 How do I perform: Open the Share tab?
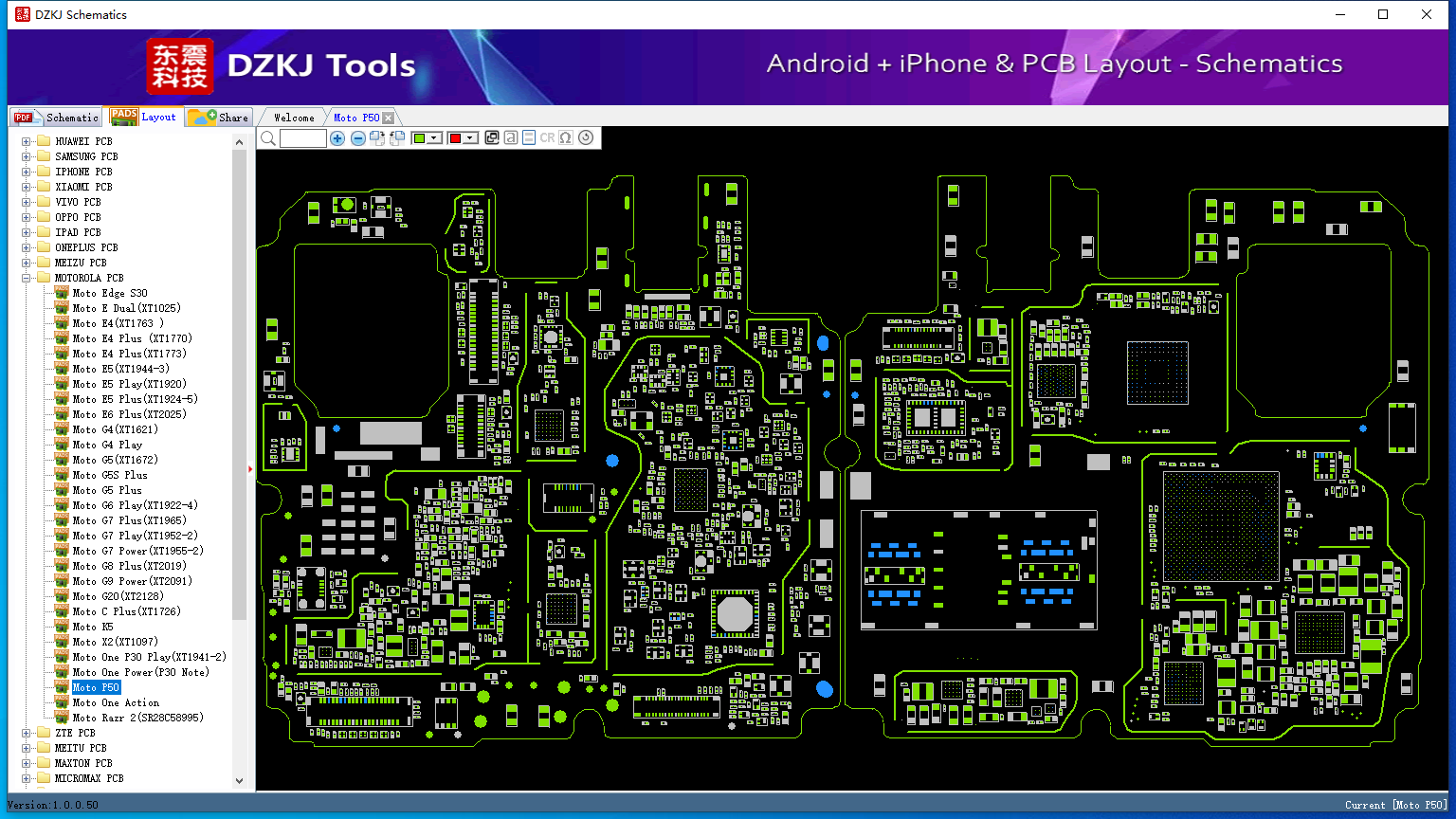[218, 117]
